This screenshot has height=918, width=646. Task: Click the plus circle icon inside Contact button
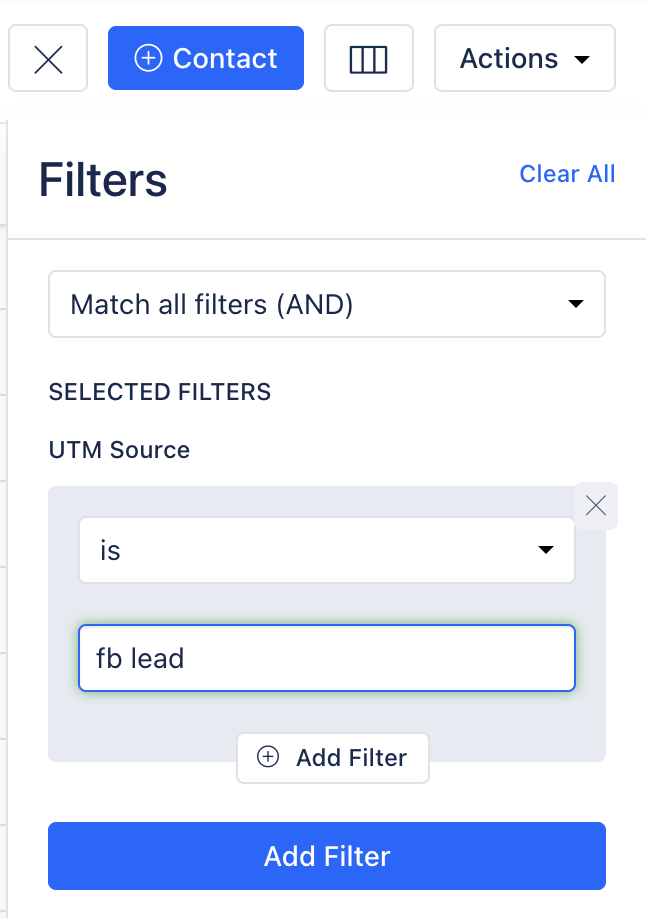[x=148, y=59]
